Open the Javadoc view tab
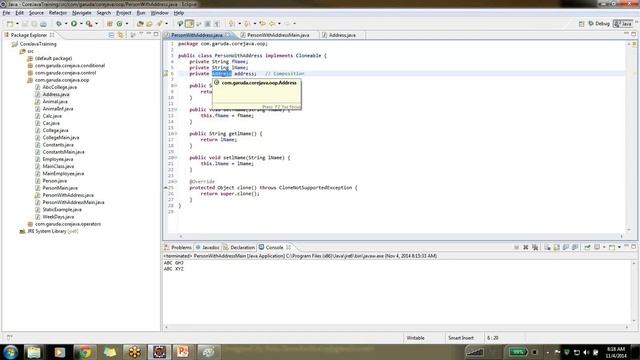Viewport: 640px width, 360px height. click(208, 247)
